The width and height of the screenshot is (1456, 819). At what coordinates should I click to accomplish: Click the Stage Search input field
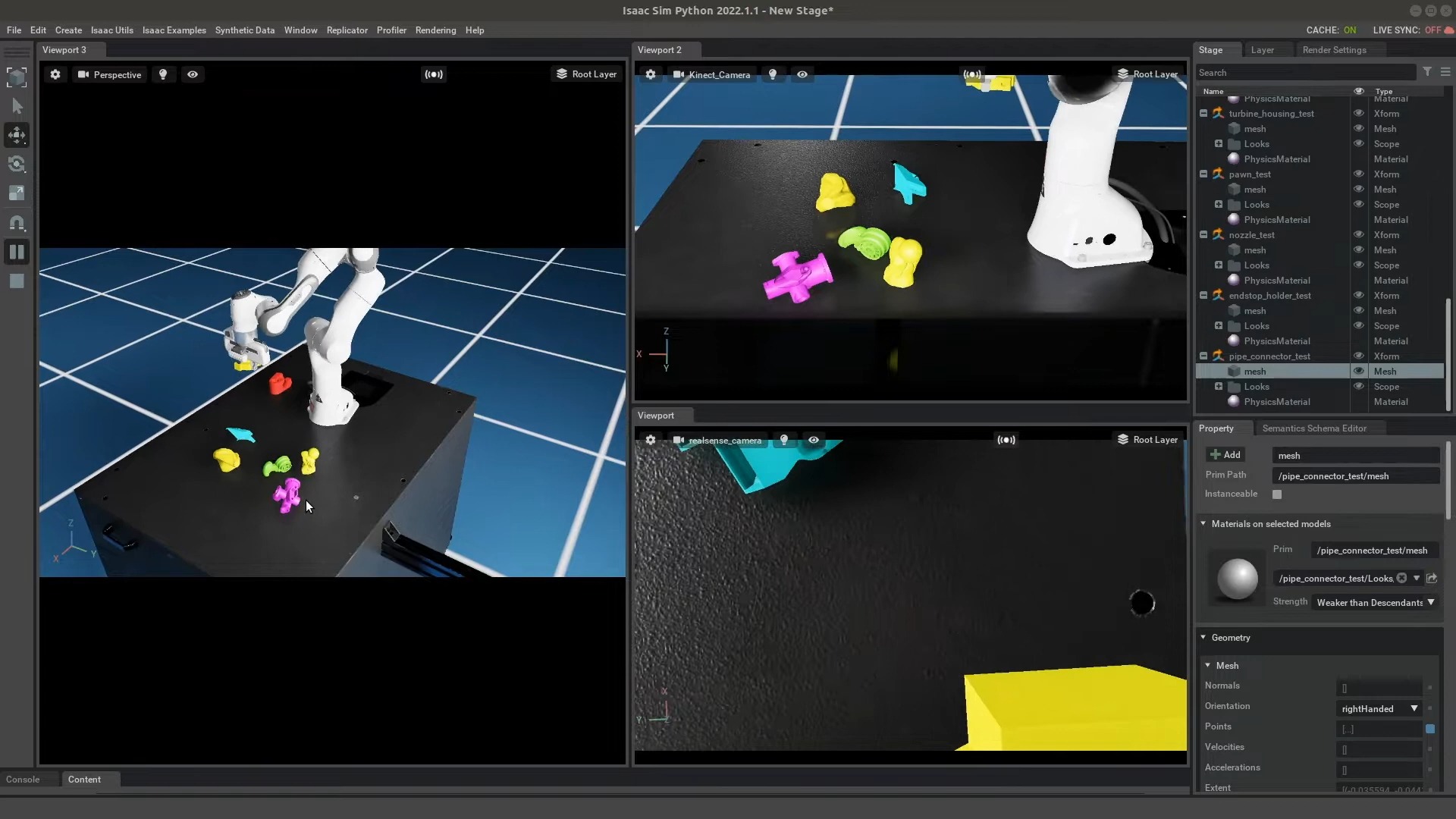[x=1304, y=73]
